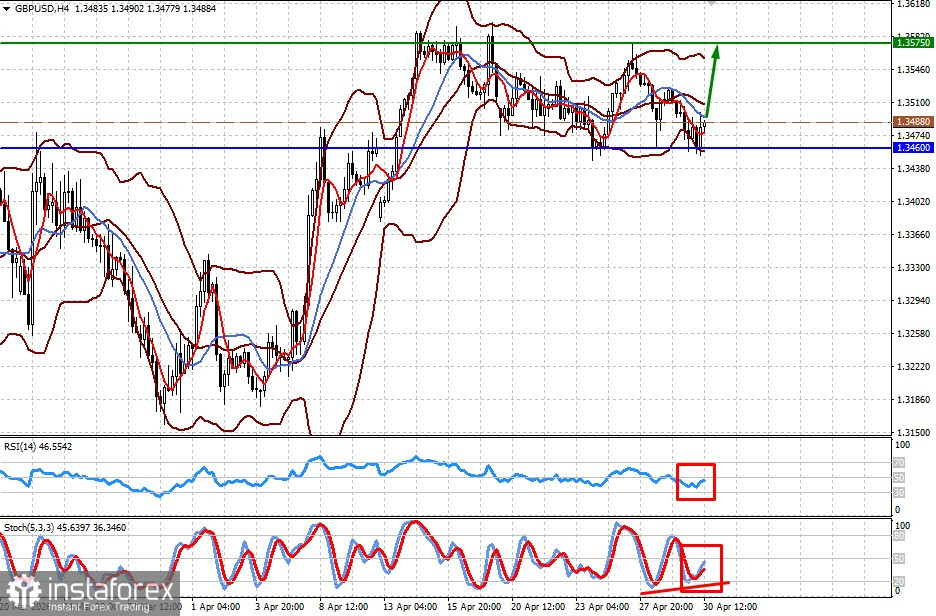The width and height of the screenshot is (936, 616).
Task: Click the 70 level on RSI scale
Action: 899,463
